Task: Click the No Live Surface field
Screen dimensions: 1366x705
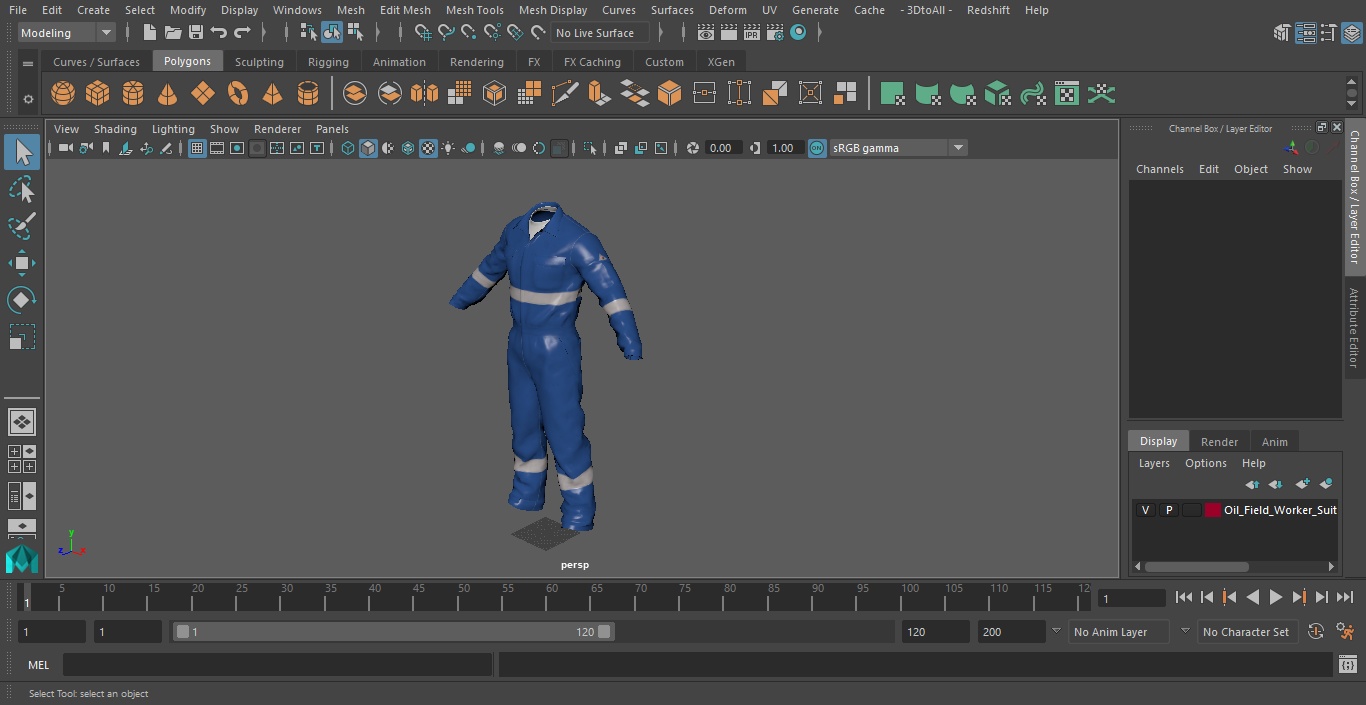Action: pyautogui.click(x=600, y=33)
